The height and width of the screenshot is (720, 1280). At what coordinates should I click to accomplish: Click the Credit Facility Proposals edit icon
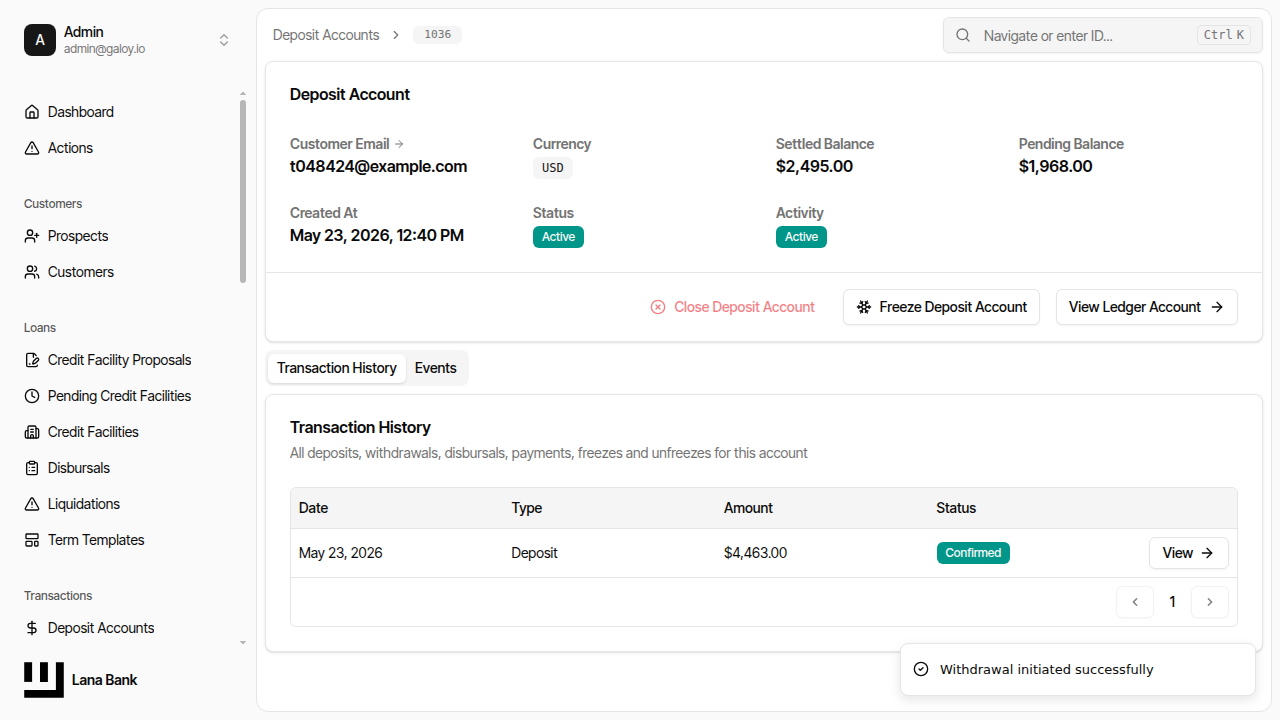pos(32,360)
